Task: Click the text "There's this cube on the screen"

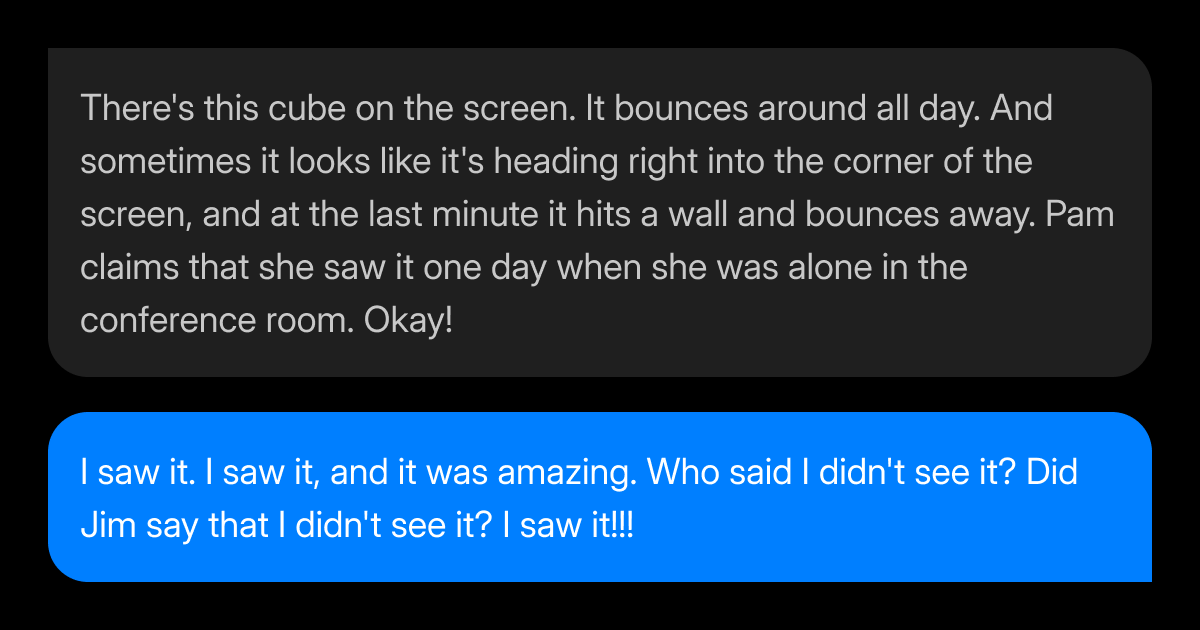Action: 326,108
